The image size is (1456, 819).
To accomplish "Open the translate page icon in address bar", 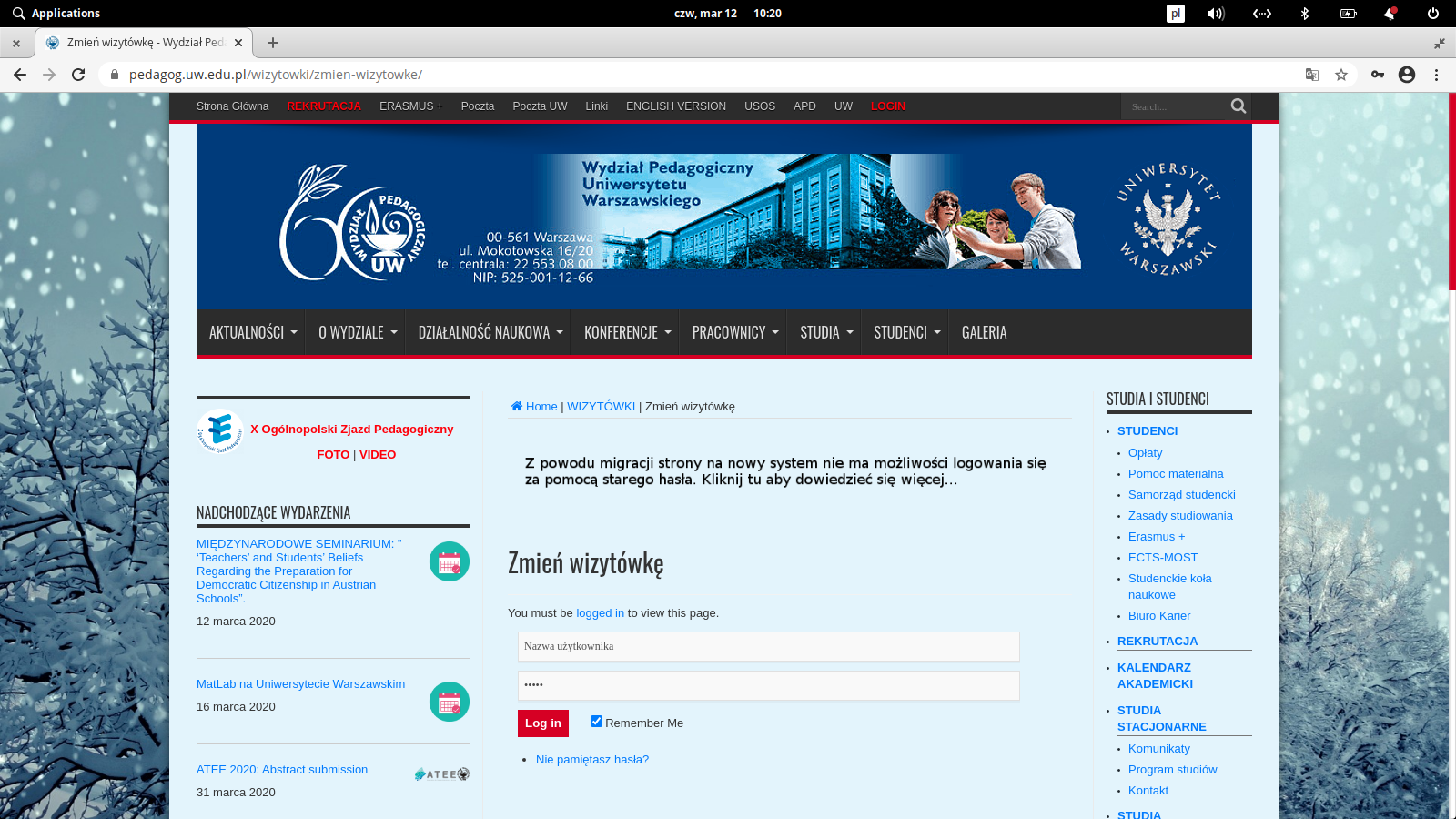I will pos(1312,75).
